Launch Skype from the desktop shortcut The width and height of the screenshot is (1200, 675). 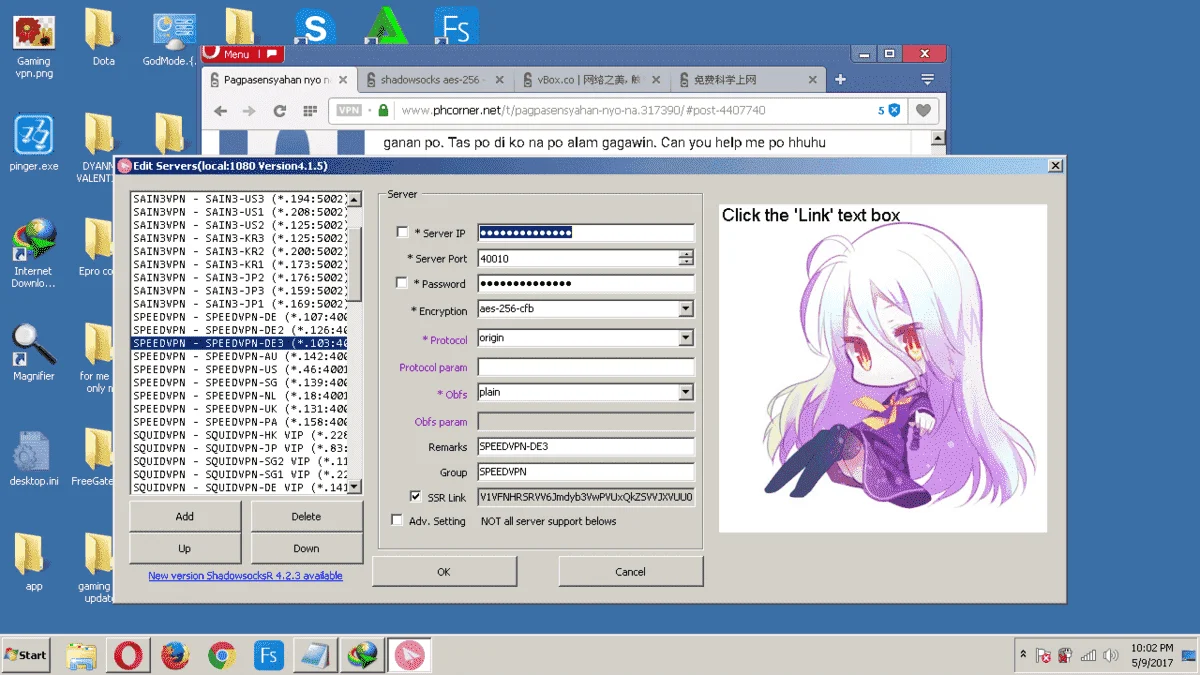[x=314, y=28]
